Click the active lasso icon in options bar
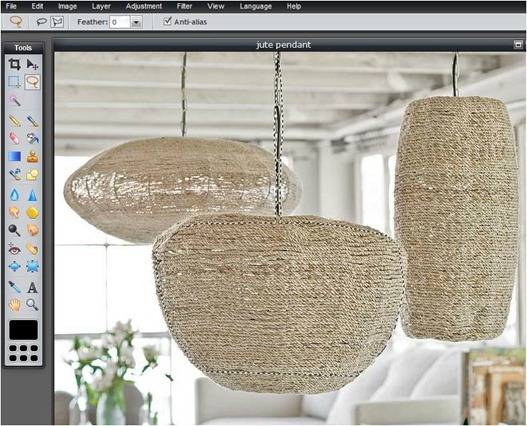The image size is (527, 426). [x=15, y=22]
